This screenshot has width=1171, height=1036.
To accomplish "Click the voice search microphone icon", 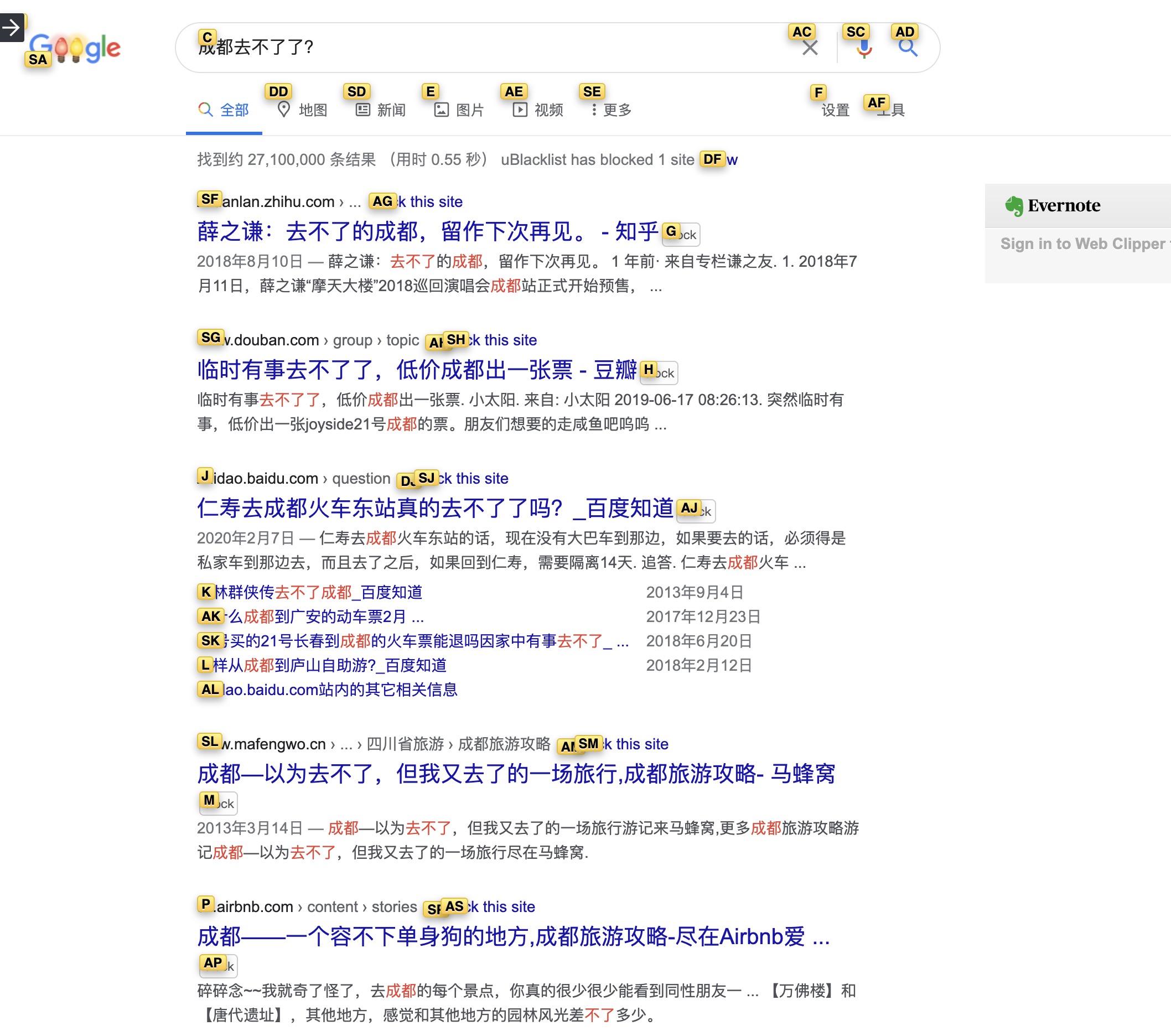I will point(863,48).
